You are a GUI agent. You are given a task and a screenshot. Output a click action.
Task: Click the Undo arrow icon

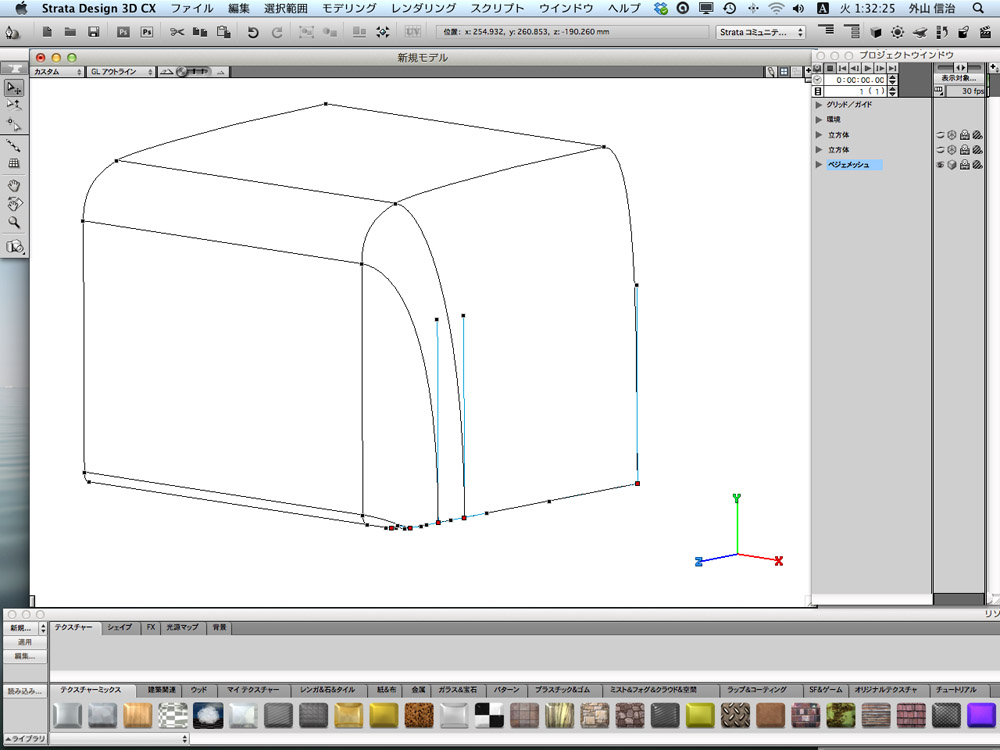click(253, 32)
